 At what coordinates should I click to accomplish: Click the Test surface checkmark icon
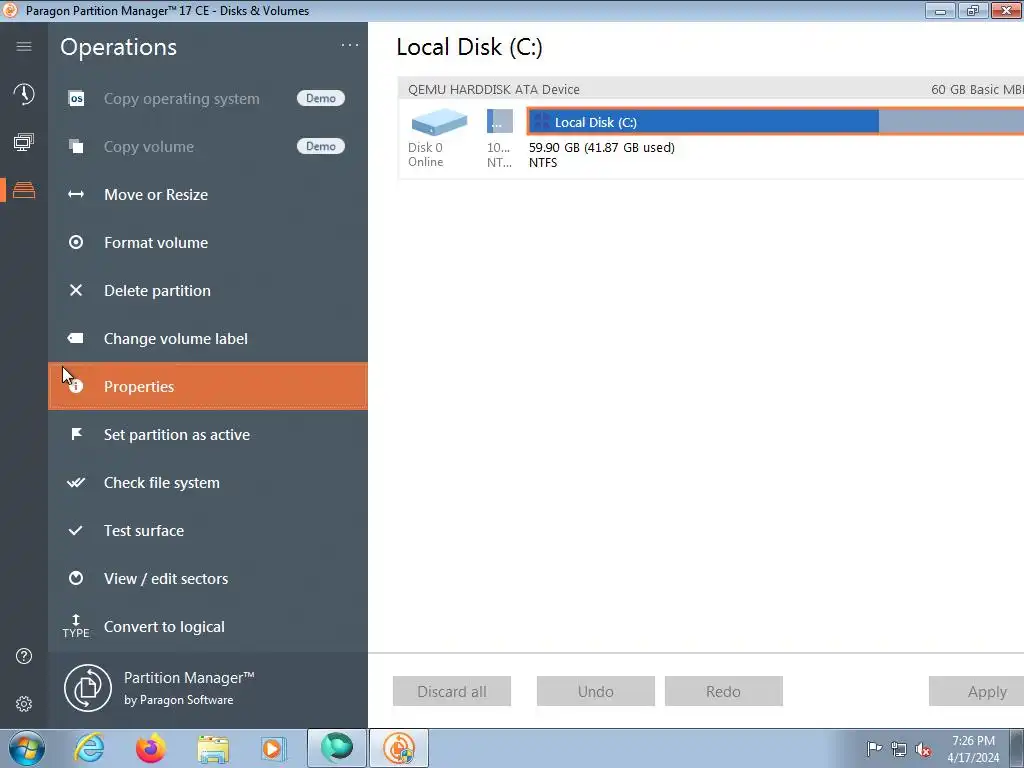(x=76, y=530)
